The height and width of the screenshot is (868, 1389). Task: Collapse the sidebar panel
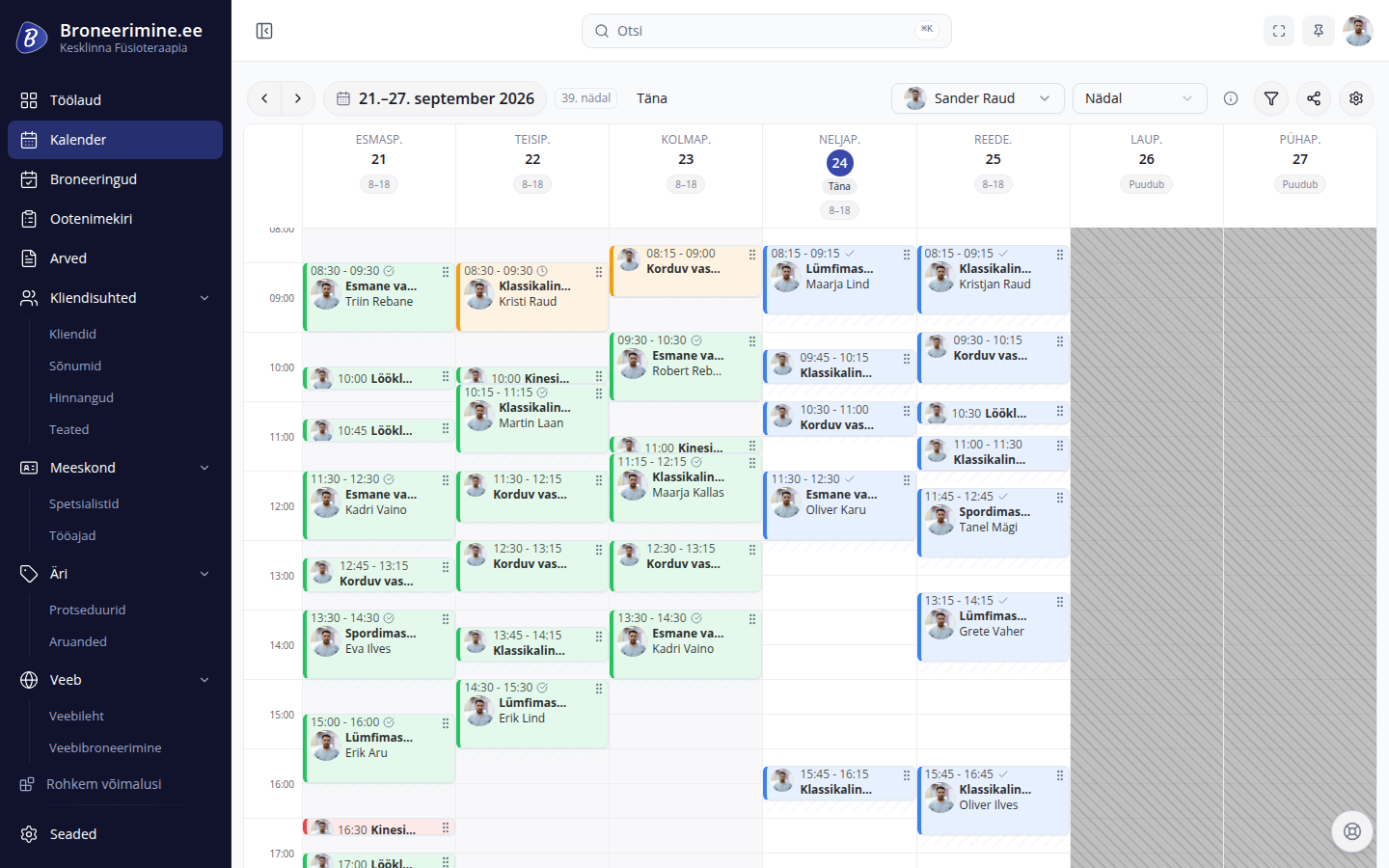[264, 31]
